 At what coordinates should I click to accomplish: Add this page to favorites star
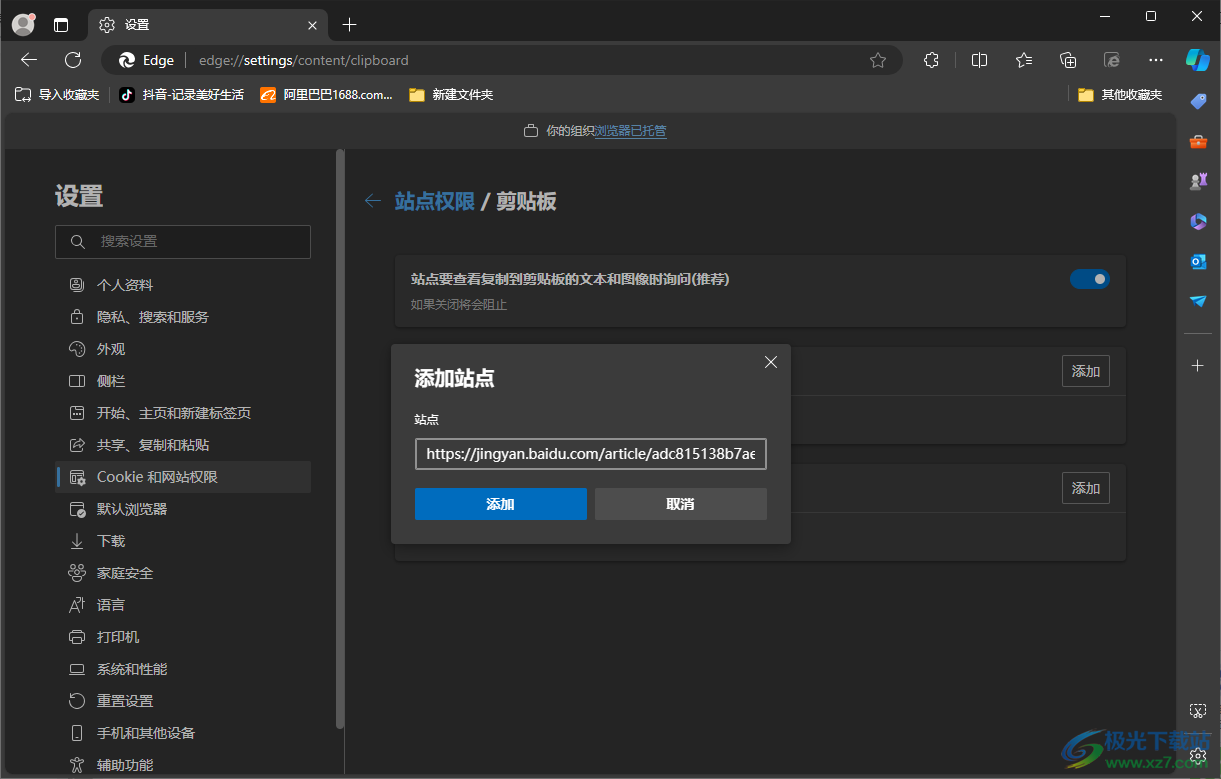878,60
